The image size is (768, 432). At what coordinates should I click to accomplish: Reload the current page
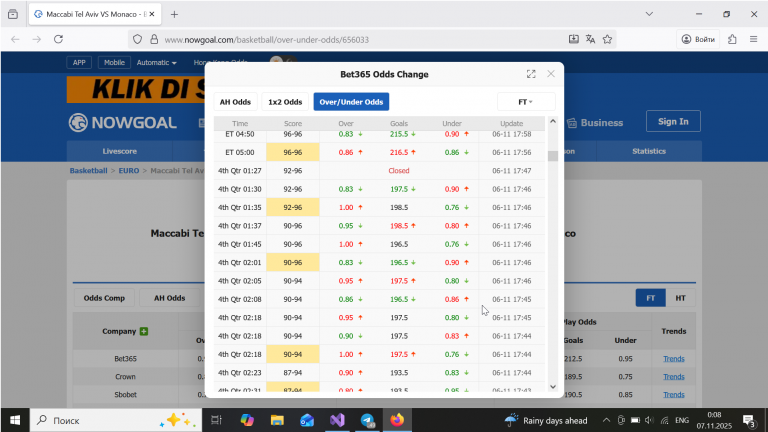(58, 39)
